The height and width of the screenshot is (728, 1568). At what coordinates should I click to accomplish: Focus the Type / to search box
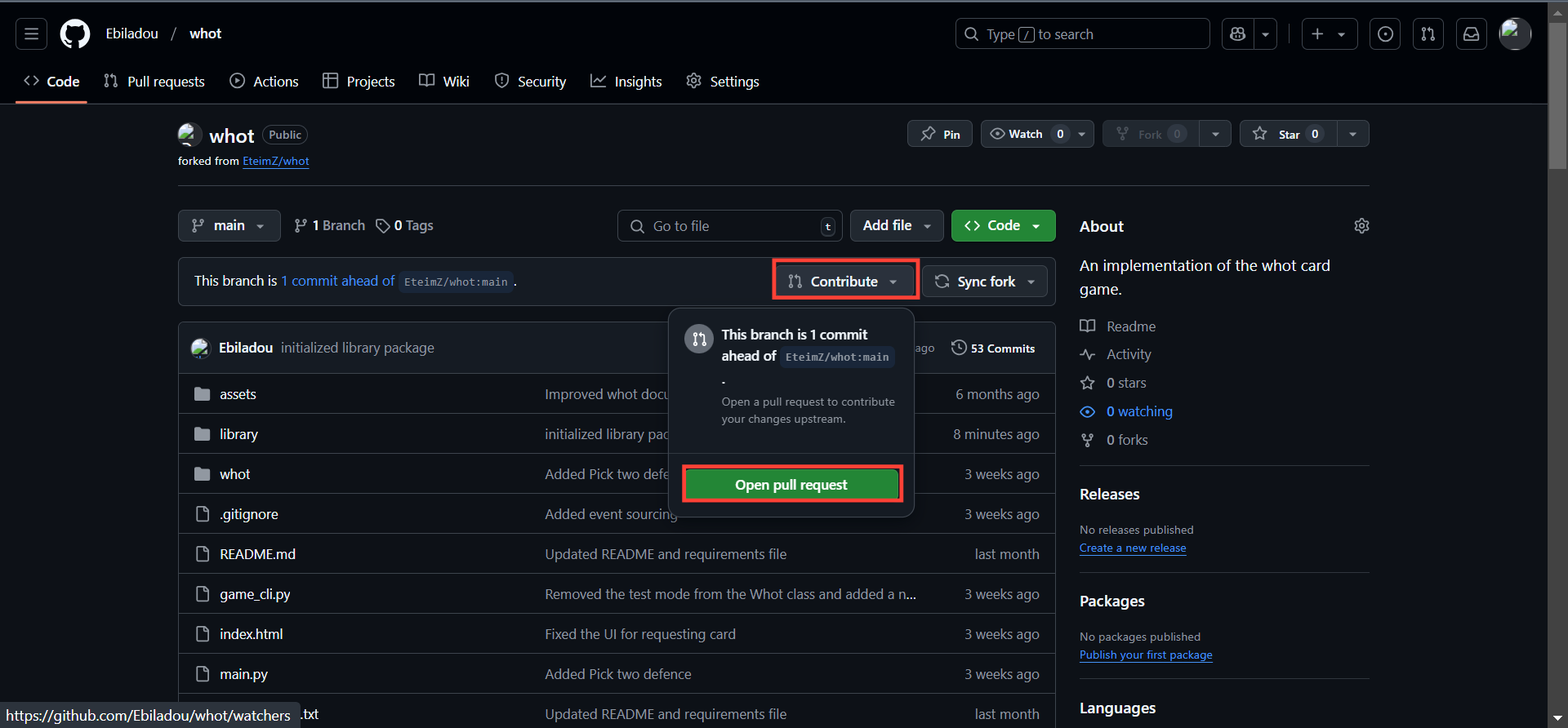(x=1082, y=34)
